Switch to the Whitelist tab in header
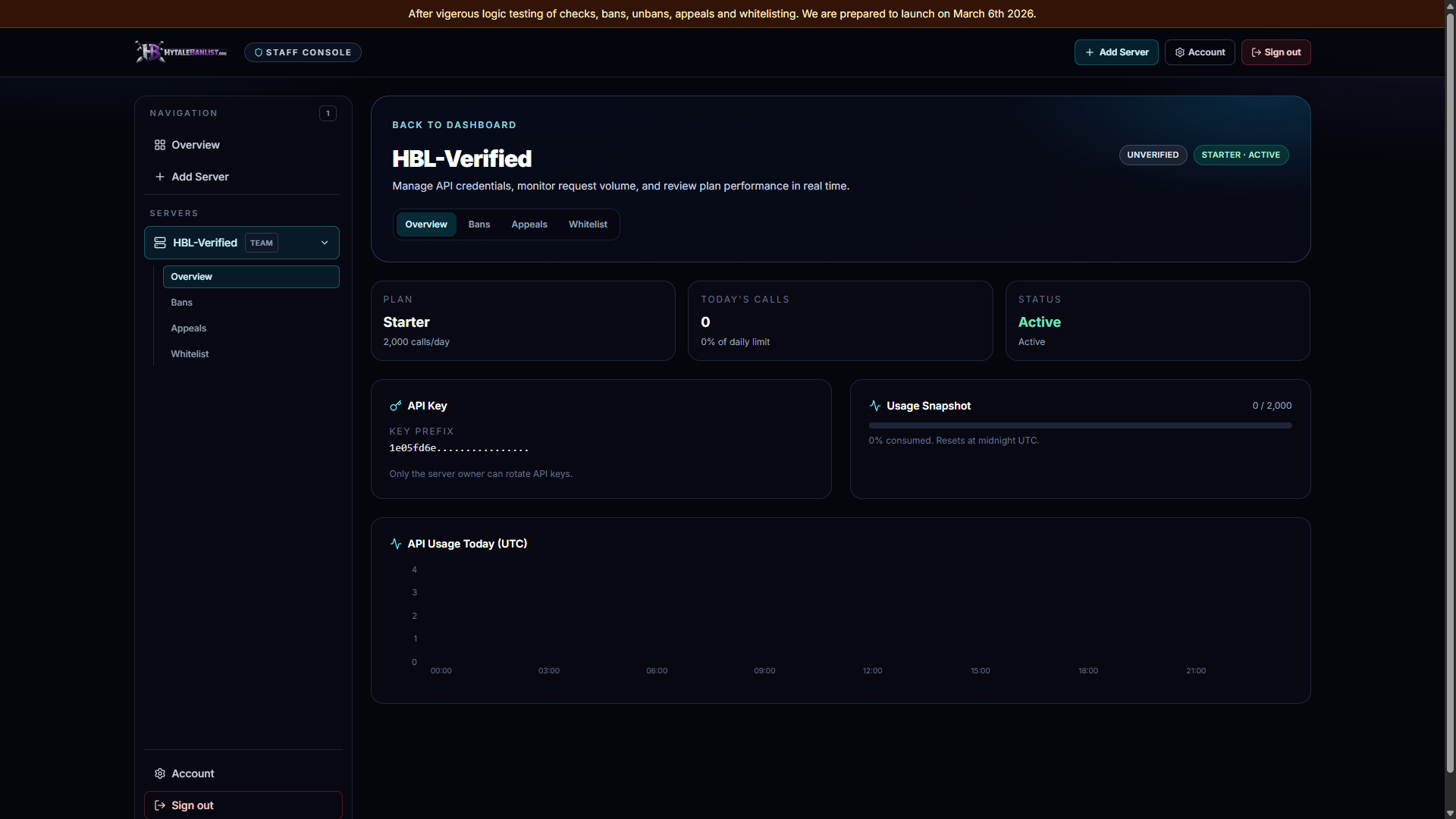 pos(588,224)
